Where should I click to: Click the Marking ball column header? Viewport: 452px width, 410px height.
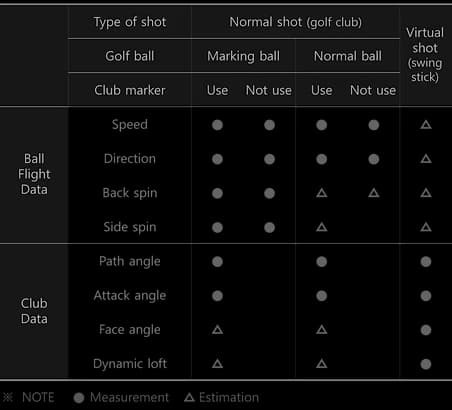point(243,56)
